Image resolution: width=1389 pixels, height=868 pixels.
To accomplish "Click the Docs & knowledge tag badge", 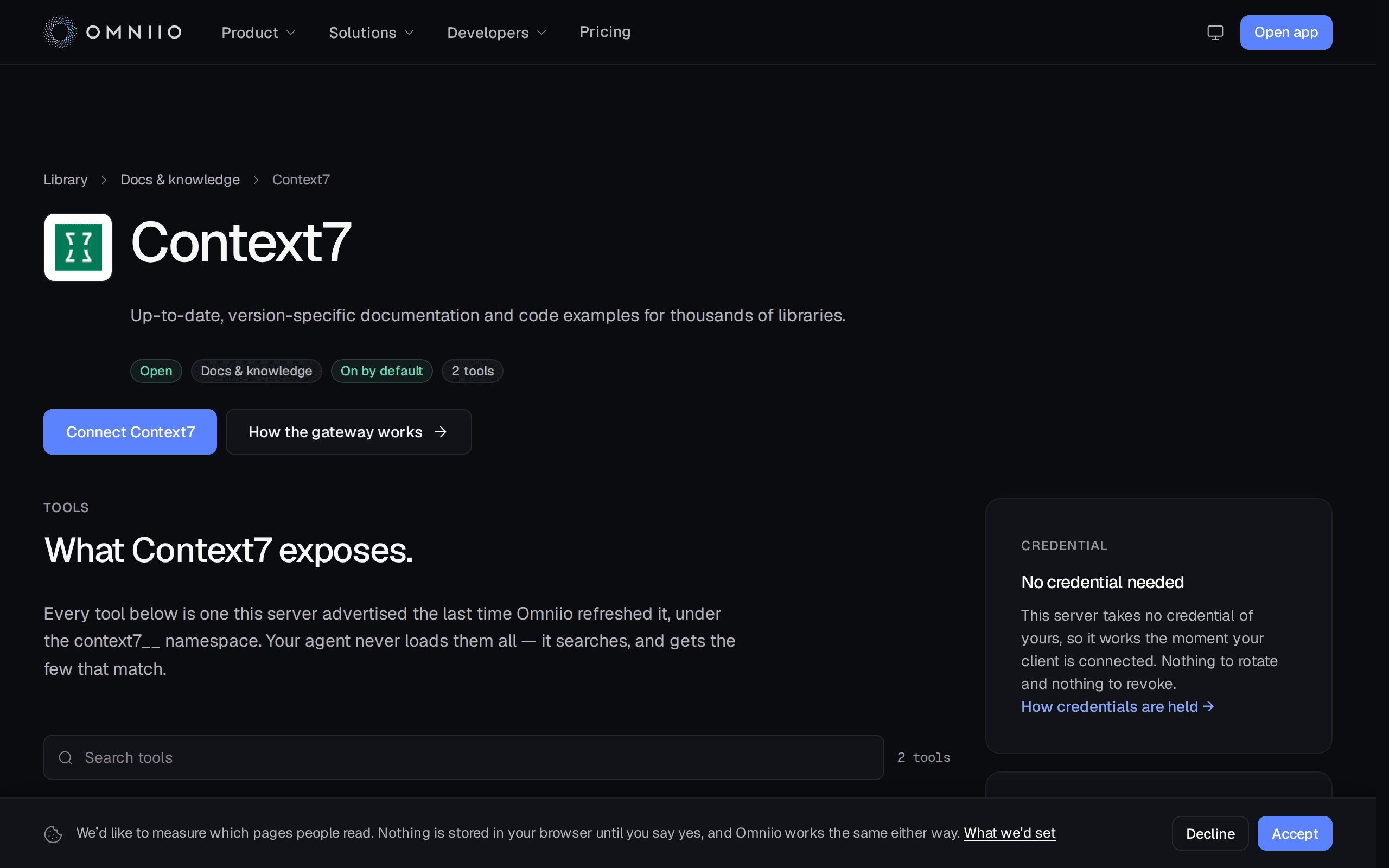I will 257,371.
